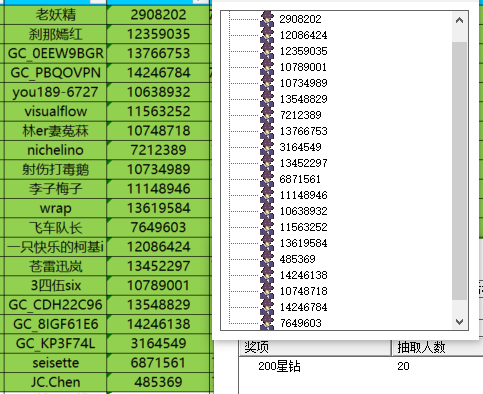This screenshot has height=394, width=483.
Task: Click the avatar icon beside 10789001 in the list
Action: pos(267,67)
